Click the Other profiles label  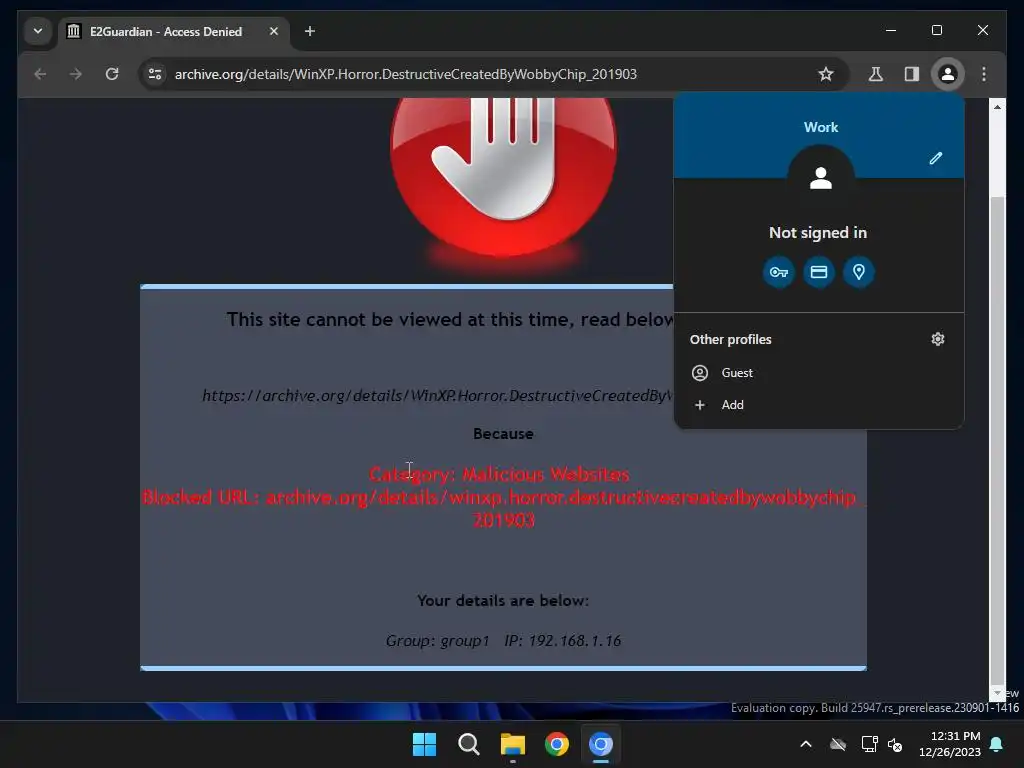pos(730,340)
